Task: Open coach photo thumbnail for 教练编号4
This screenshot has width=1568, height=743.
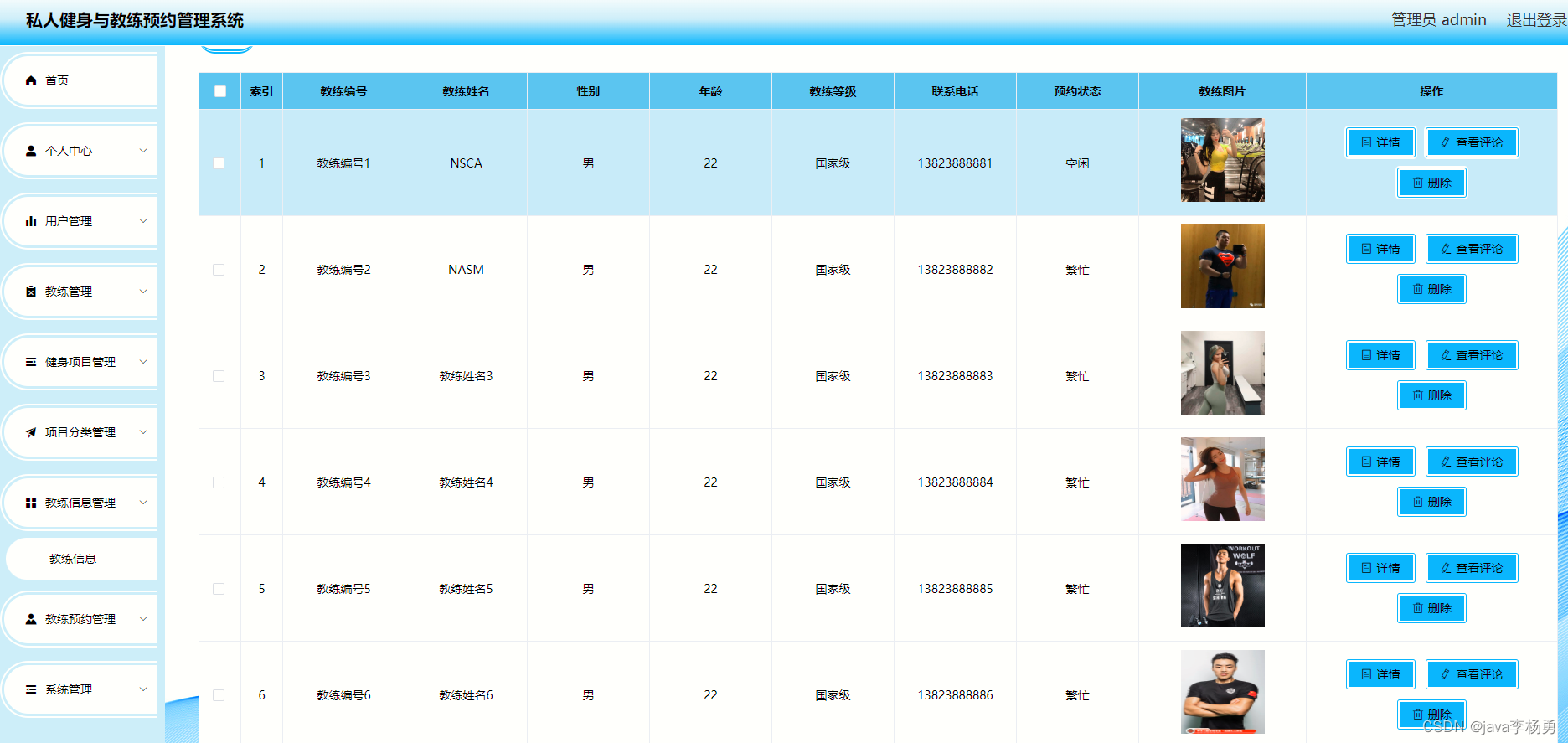Action: [x=1222, y=479]
